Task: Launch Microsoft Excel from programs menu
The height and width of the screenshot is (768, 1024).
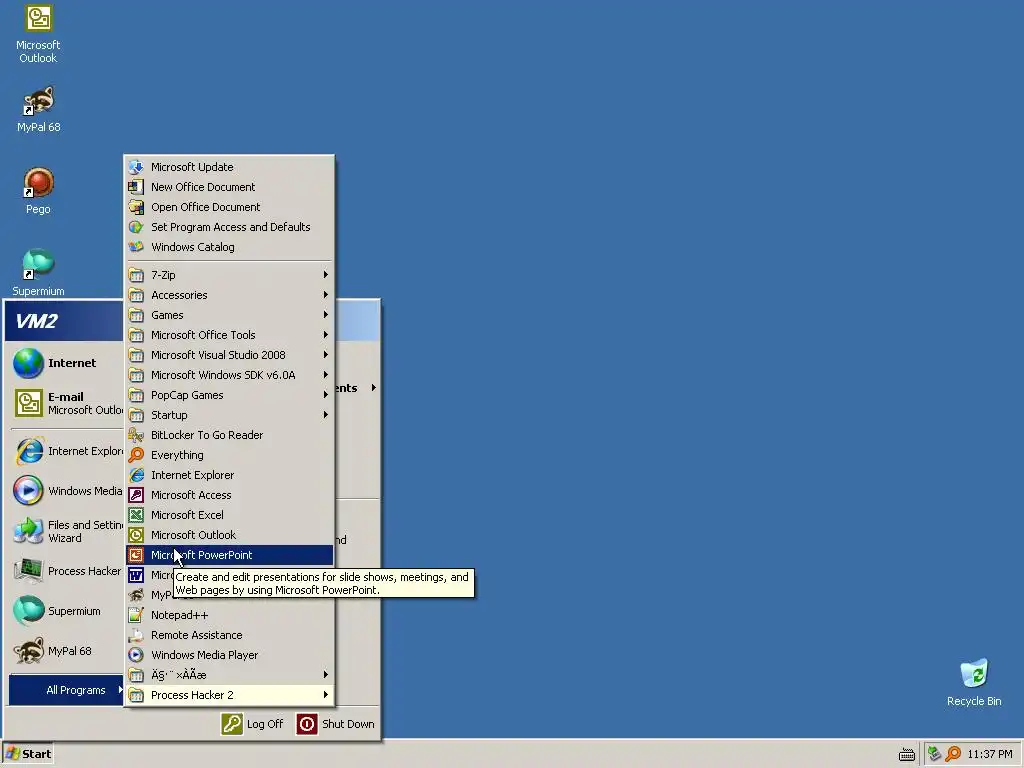Action: tap(229, 515)
